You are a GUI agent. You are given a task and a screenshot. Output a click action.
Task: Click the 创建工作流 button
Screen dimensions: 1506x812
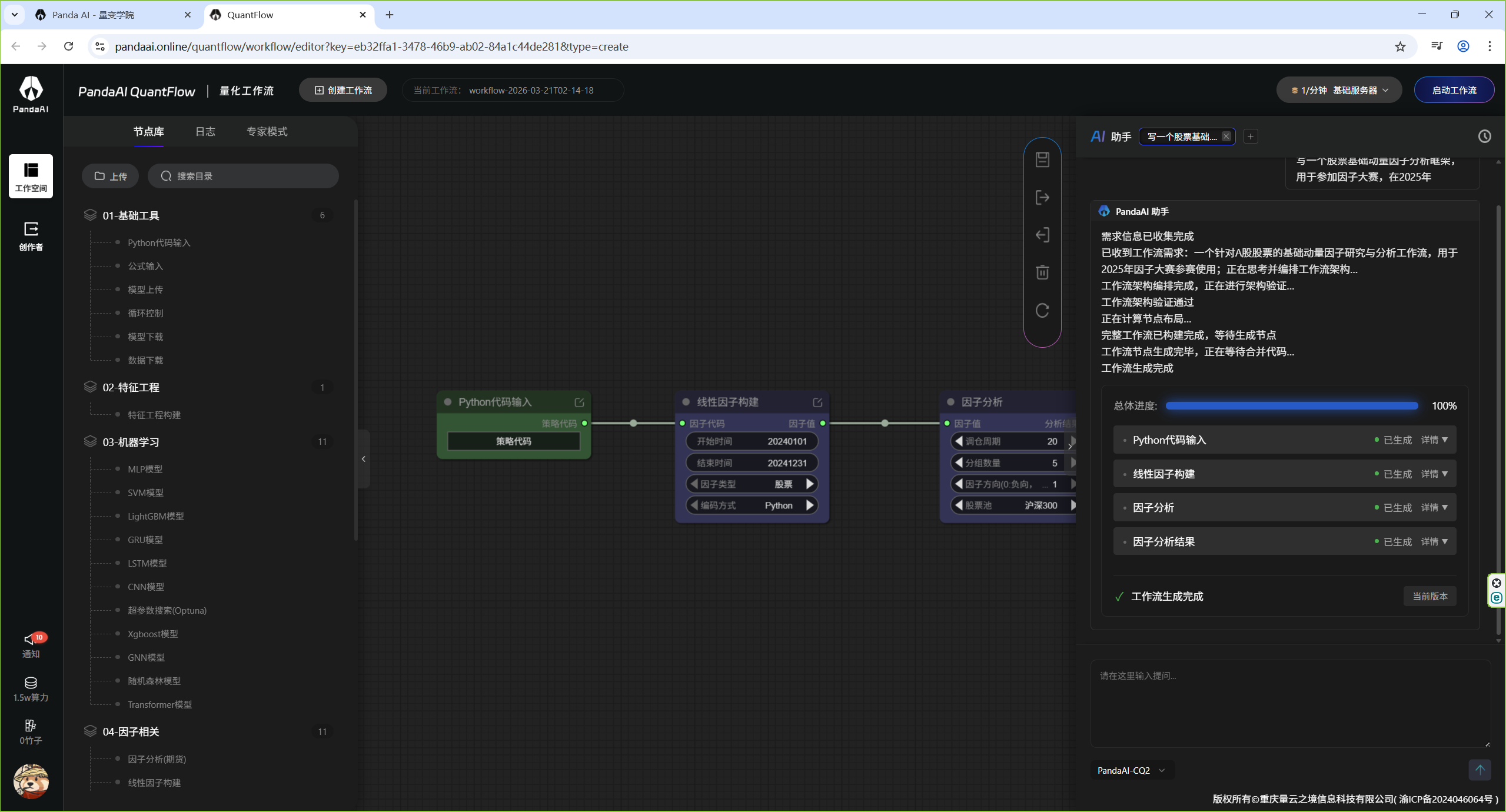(x=343, y=90)
